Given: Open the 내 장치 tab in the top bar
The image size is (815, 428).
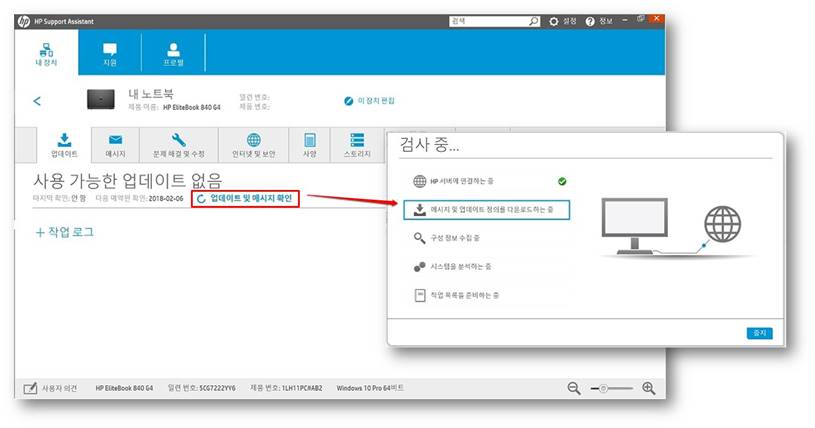Looking at the screenshot, I should [46, 53].
